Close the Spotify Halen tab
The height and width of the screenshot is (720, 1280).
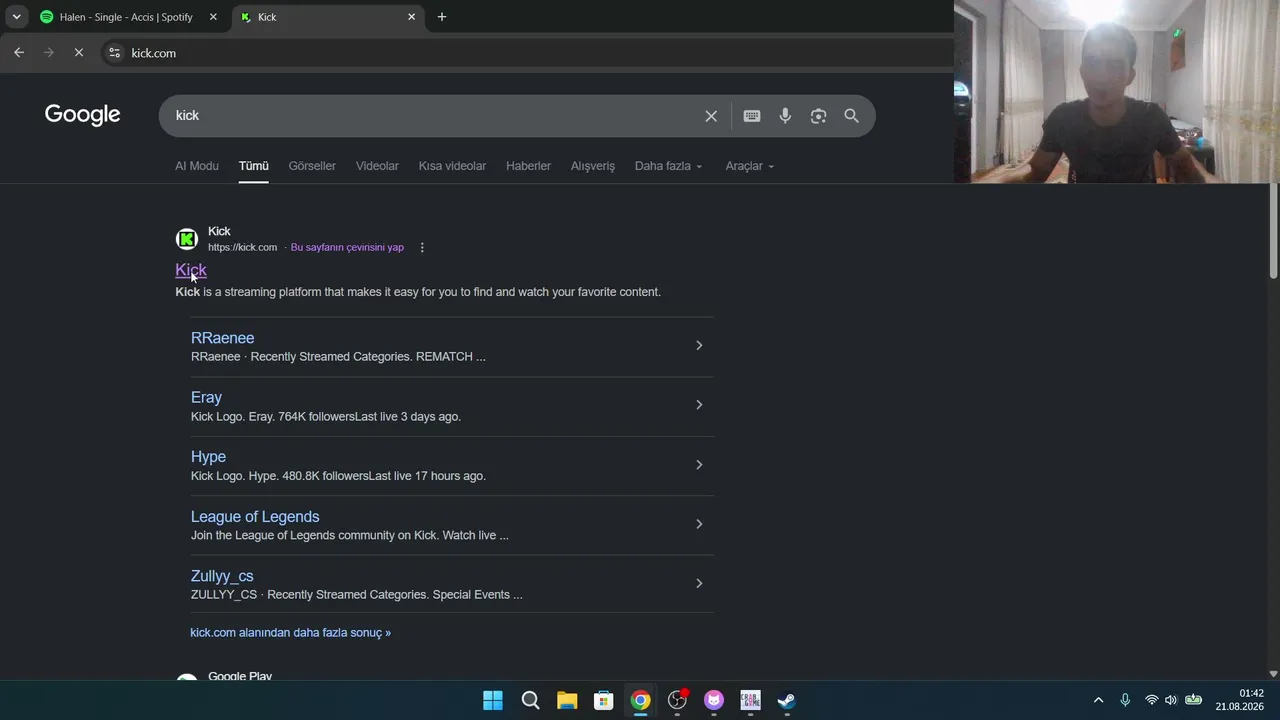[213, 17]
